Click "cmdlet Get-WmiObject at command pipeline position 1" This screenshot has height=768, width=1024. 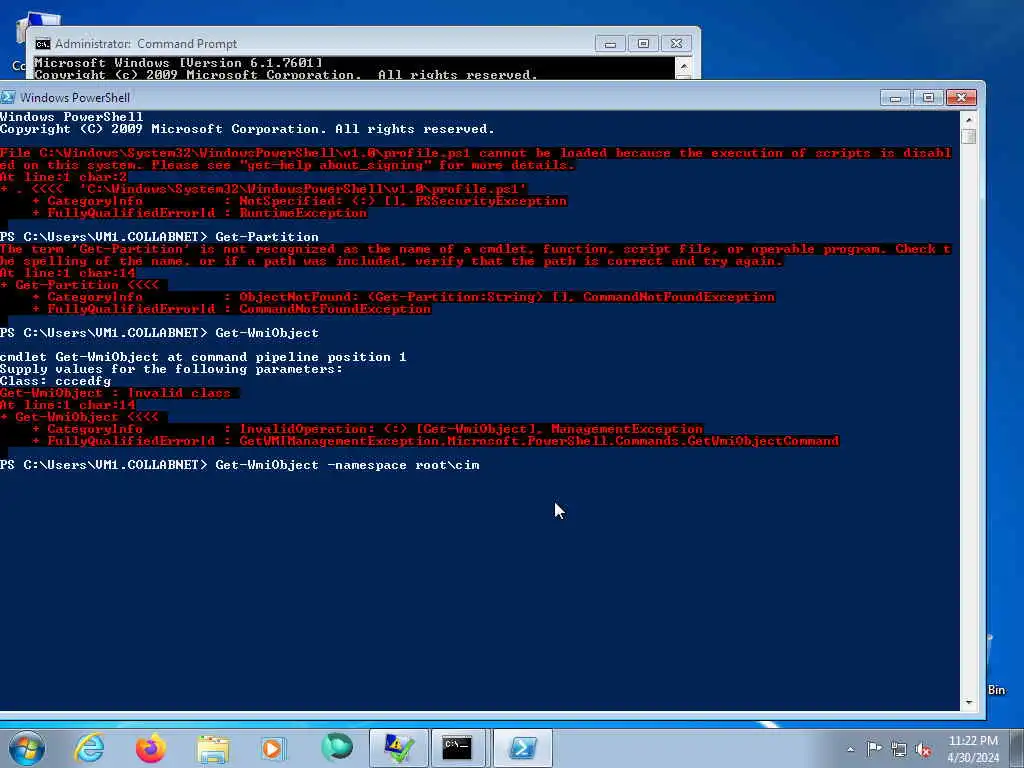pyautogui.click(x=203, y=357)
